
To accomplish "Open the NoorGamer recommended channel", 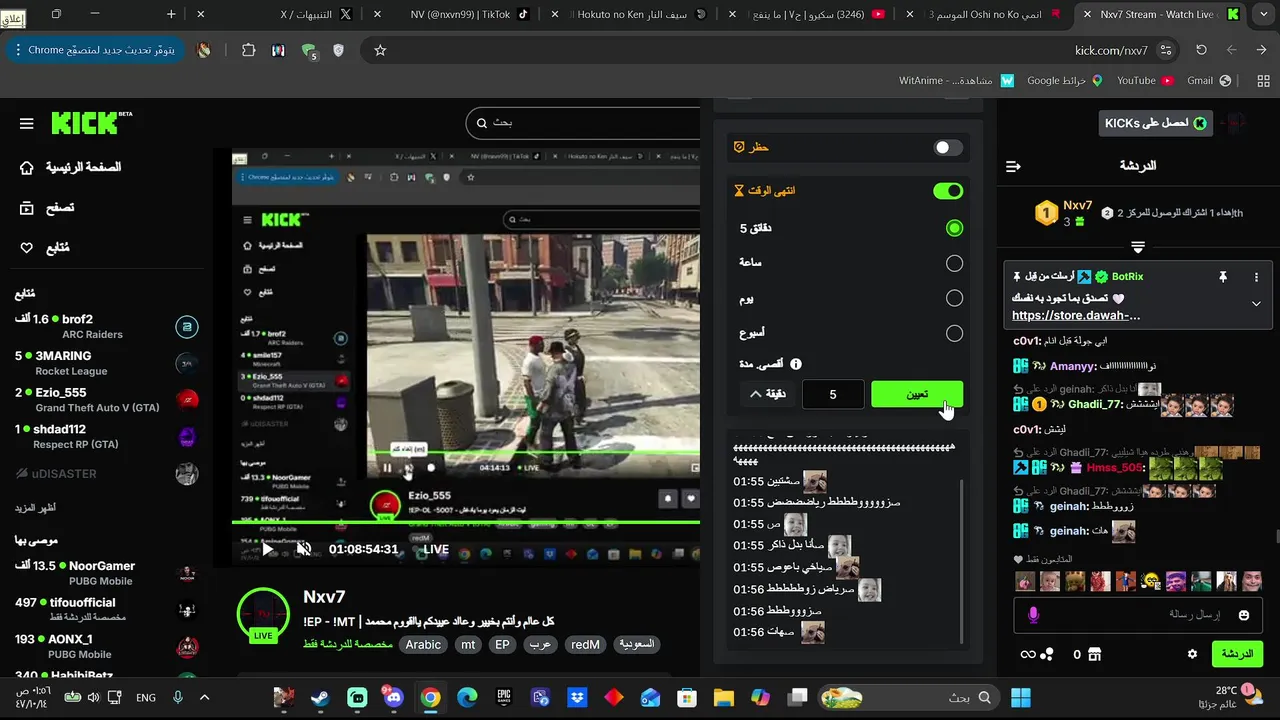I will (x=107, y=573).
